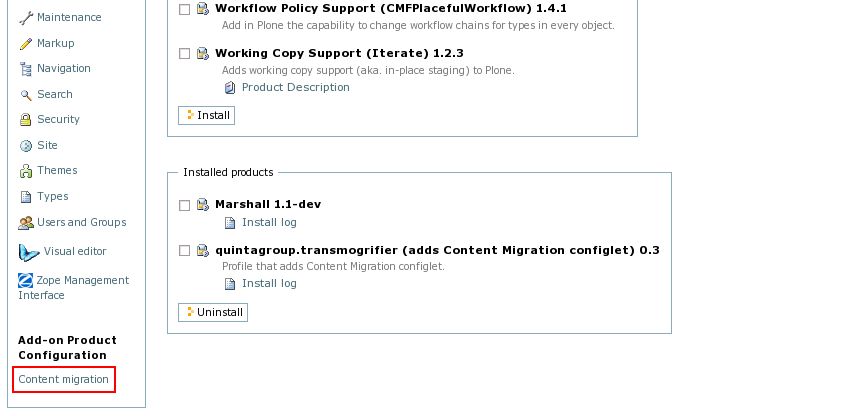Image resolution: width=861 pixels, height=416 pixels.
Task: Click the Navigation tree icon
Action: click(26, 69)
